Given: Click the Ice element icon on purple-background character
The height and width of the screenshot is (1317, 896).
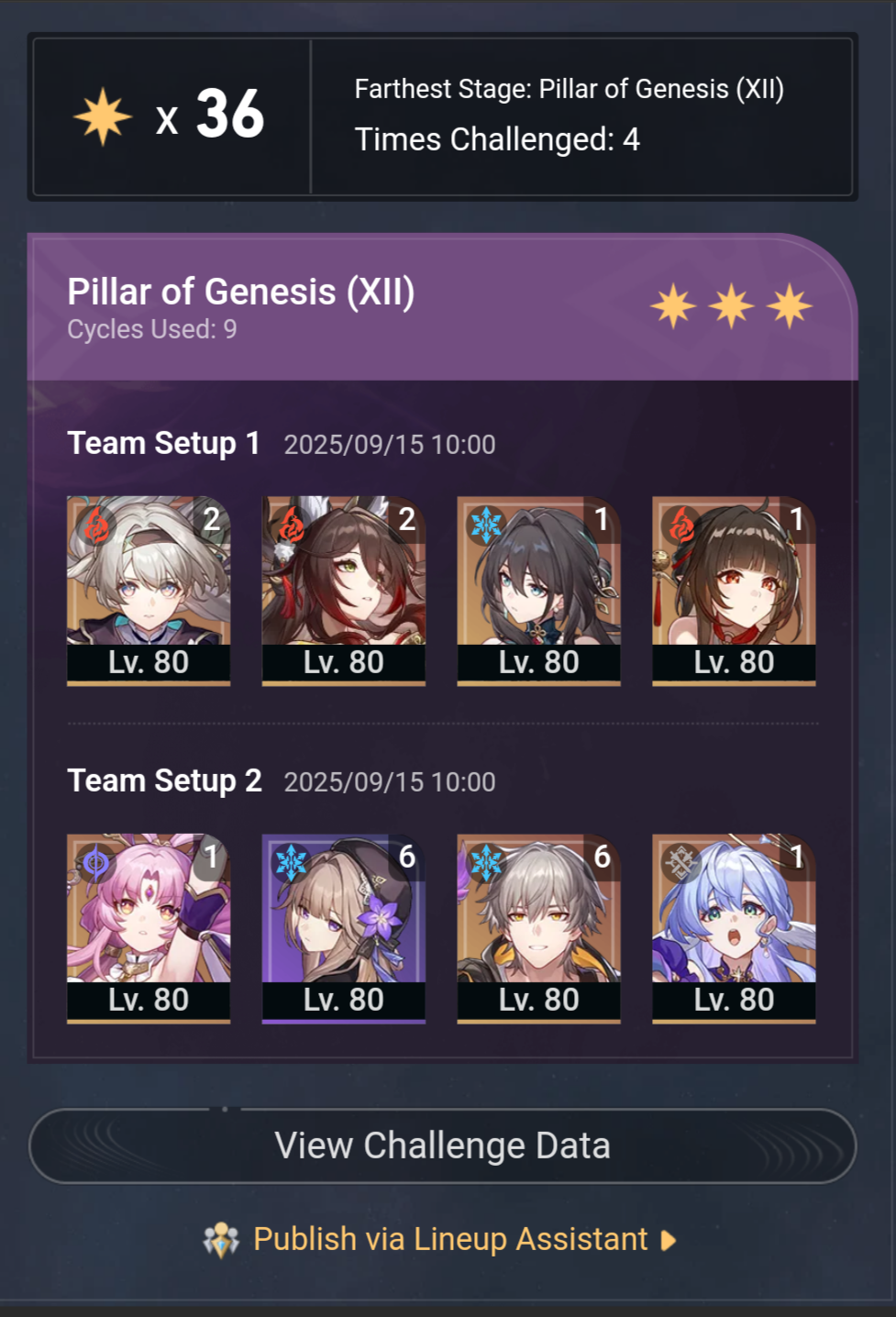Looking at the screenshot, I should 292,863.
